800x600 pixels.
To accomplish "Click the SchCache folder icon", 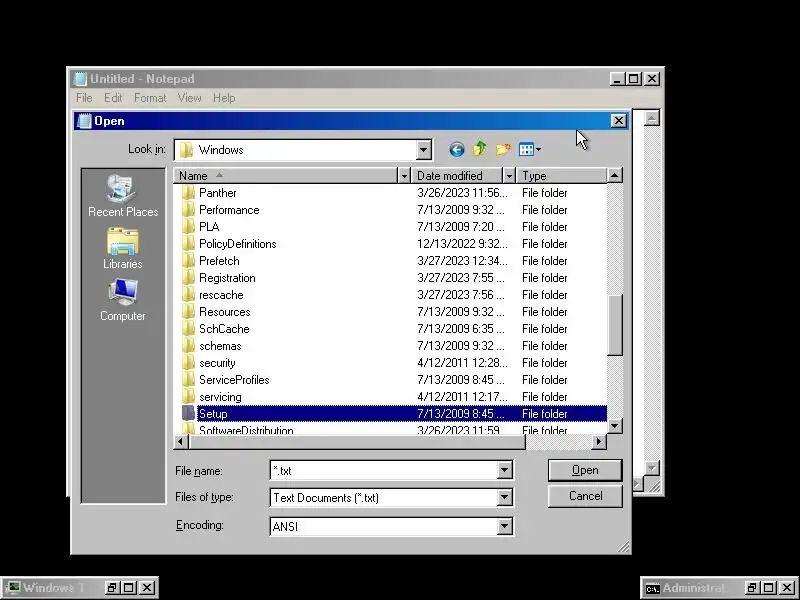I will [x=188, y=329].
